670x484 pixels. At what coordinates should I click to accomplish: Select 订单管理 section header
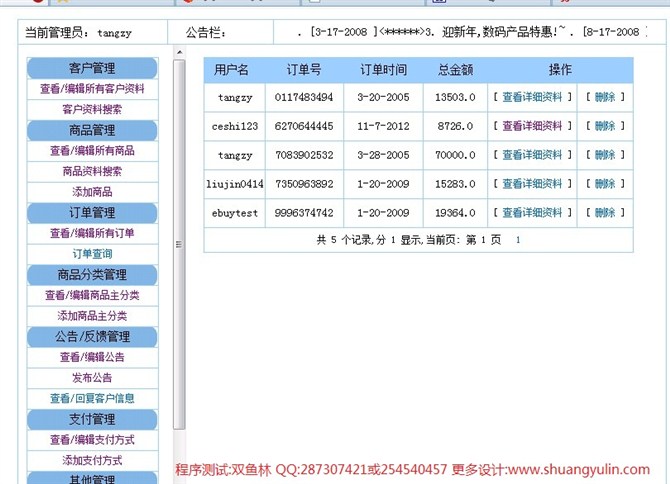pyautogui.click(x=92, y=213)
